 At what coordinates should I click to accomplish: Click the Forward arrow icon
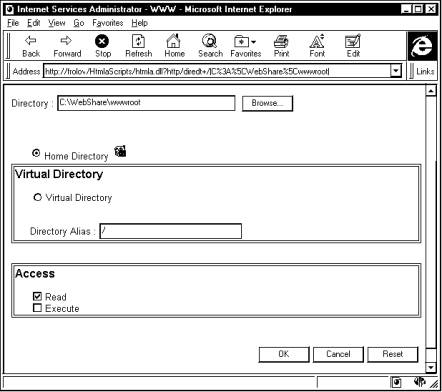[x=66, y=41]
